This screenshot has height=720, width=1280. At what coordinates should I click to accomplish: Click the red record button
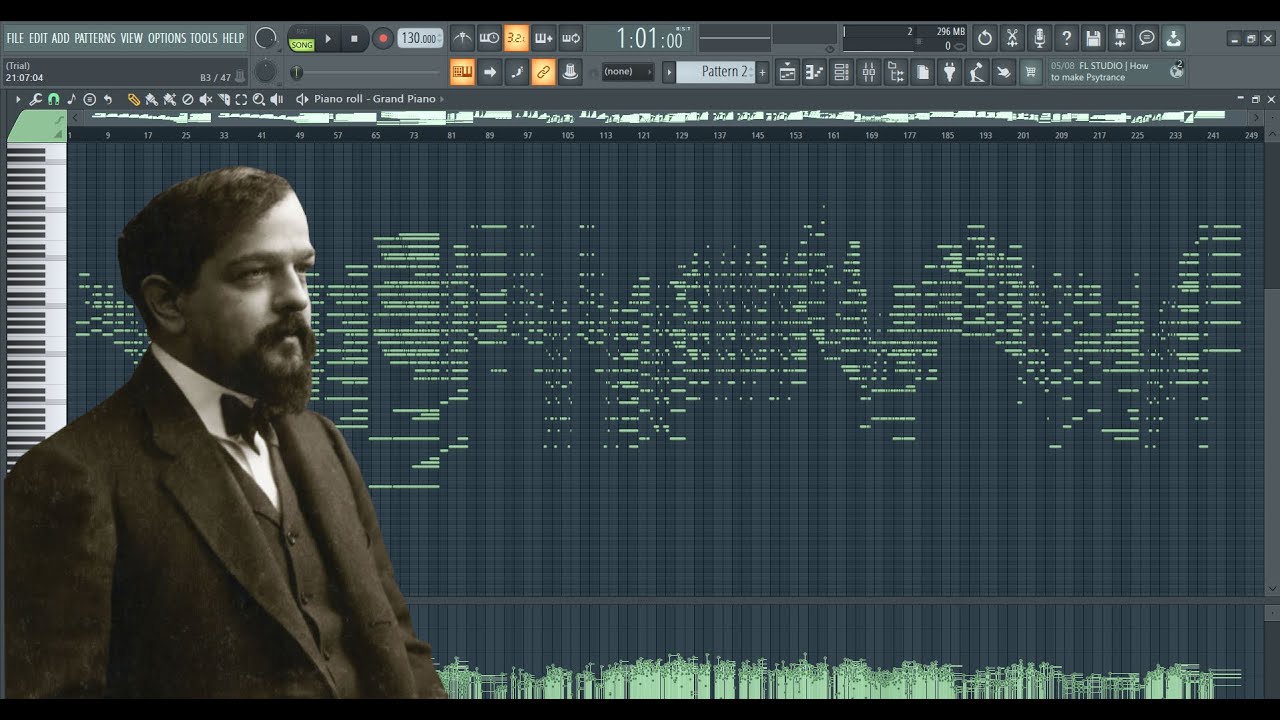click(x=382, y=39)
